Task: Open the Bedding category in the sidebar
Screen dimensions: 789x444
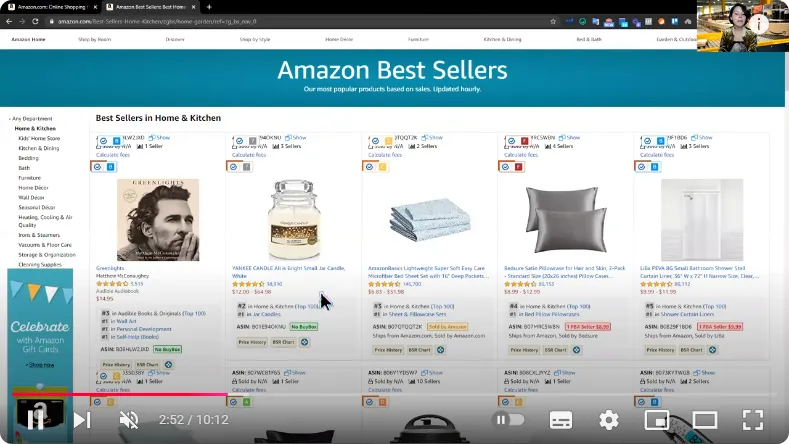Action: [x=28, y=158]
